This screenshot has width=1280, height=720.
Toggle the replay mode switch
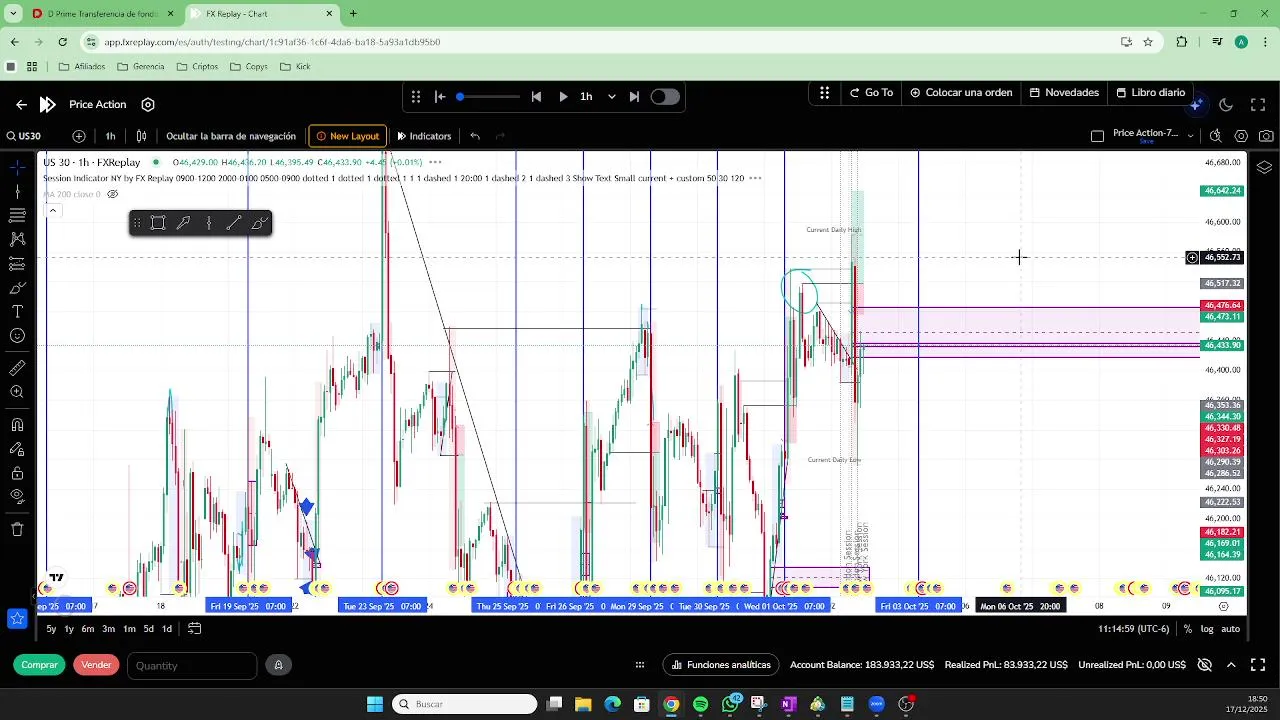coord(665,97)
